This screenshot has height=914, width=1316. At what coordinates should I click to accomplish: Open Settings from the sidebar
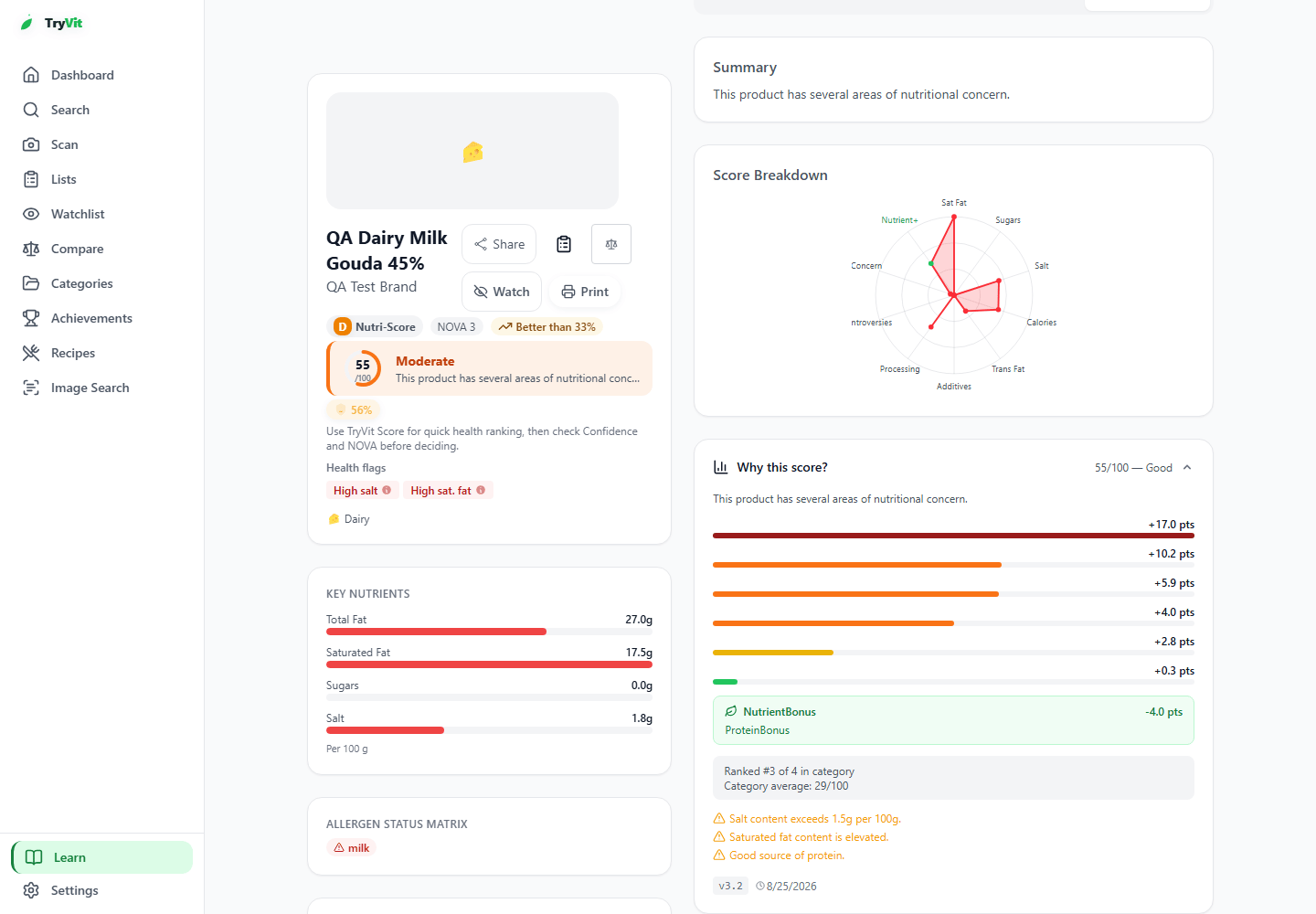[x=102, y=890]
